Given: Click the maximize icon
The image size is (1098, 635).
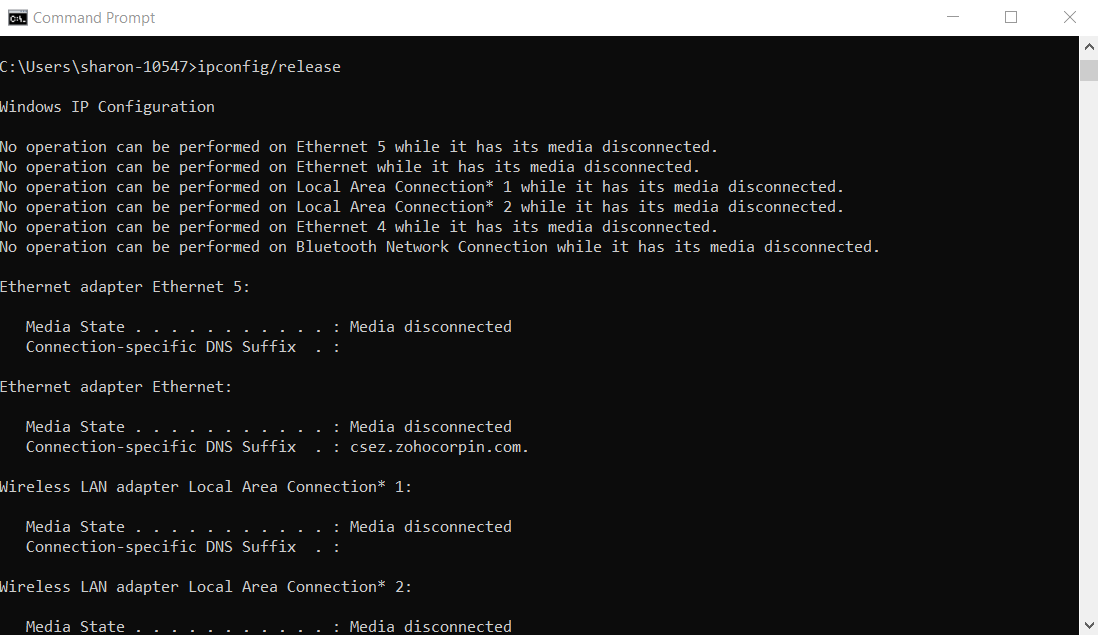Looking at the screenshot, I should (1011, 17).
